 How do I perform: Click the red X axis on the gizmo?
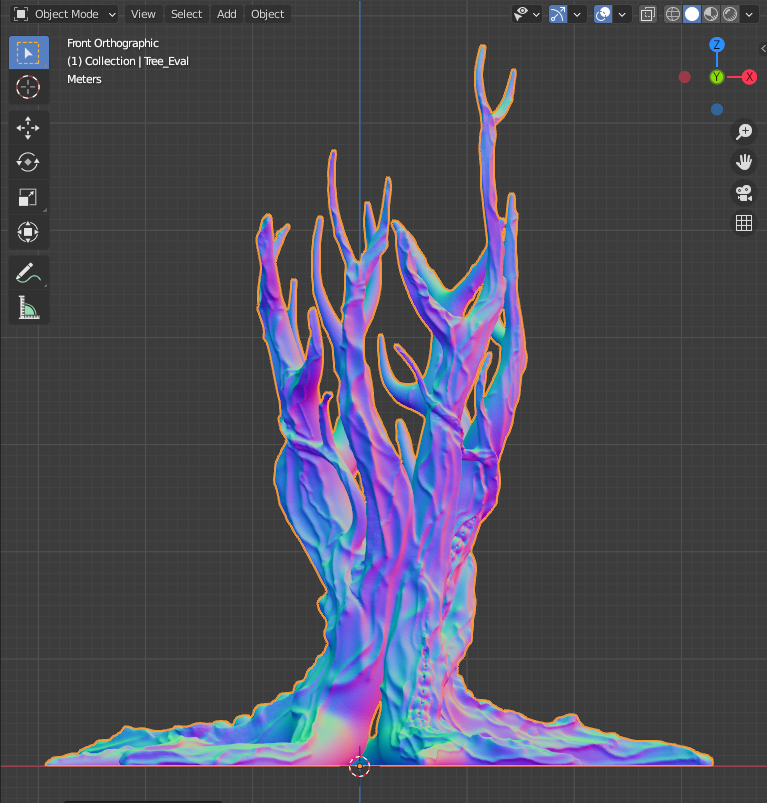point(749,77)
